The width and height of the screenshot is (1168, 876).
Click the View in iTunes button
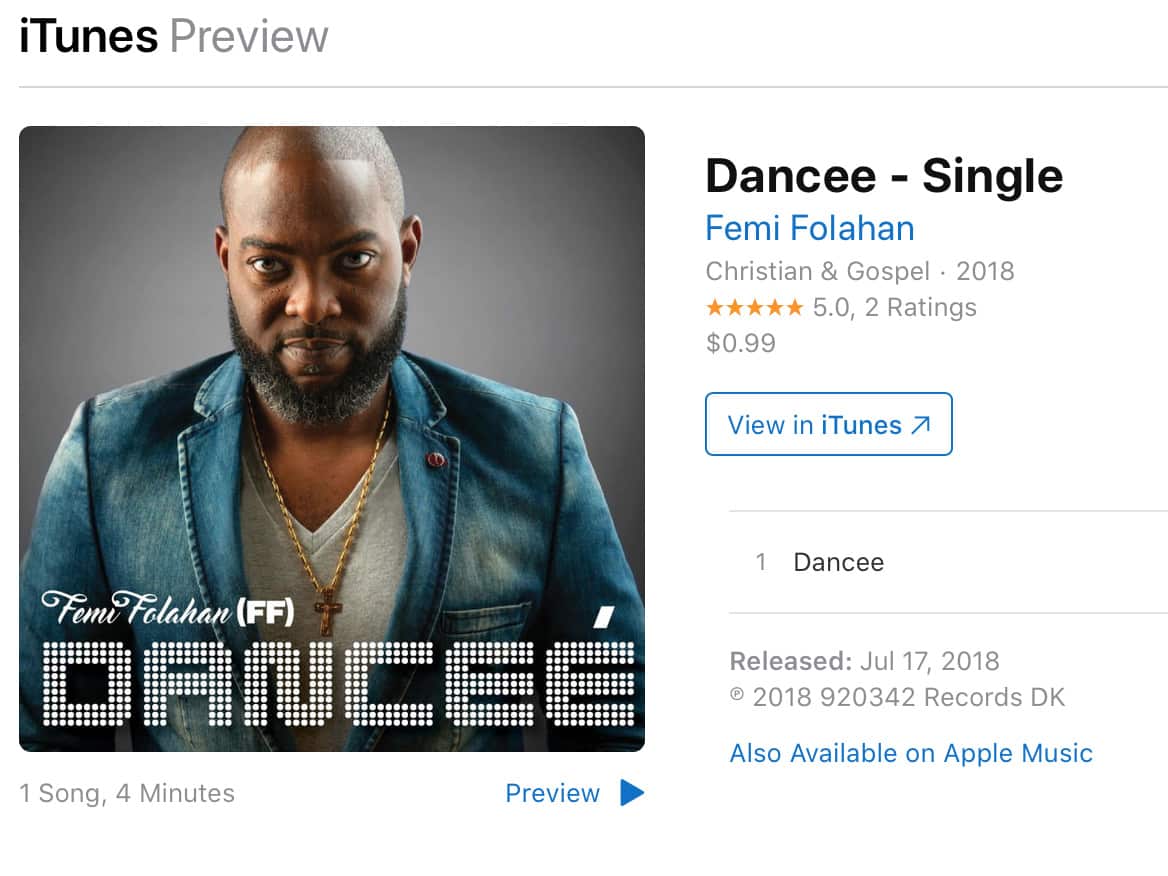[828, 424]
